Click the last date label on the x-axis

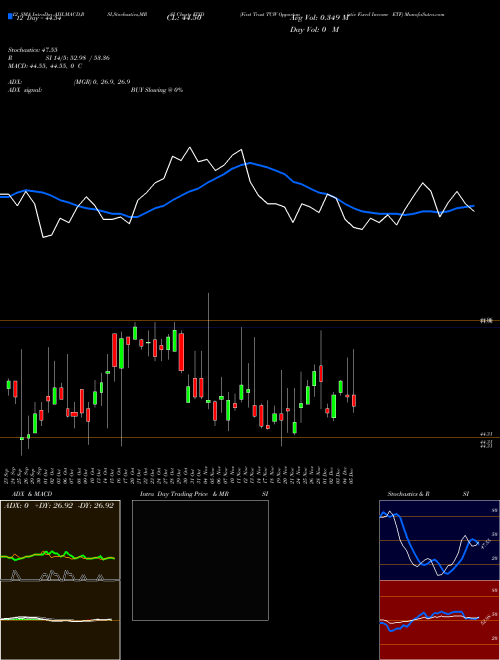click(351, 476)
